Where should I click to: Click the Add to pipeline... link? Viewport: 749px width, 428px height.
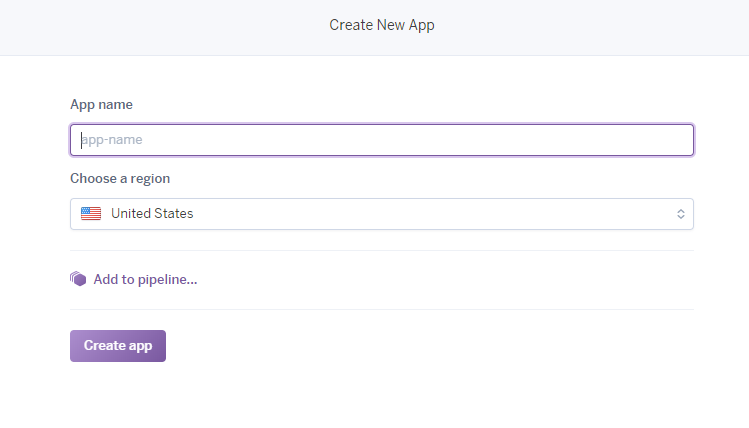145,279
